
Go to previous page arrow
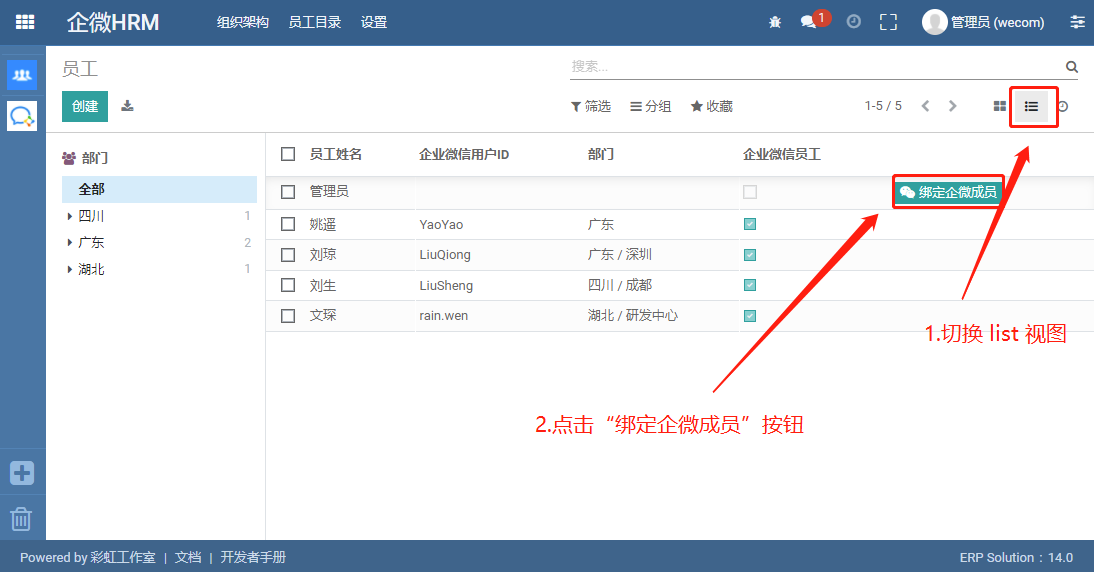[925, 106]
